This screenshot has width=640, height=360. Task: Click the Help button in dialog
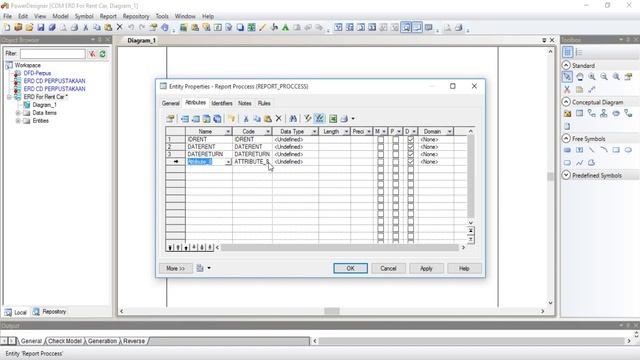coord(464,268)
